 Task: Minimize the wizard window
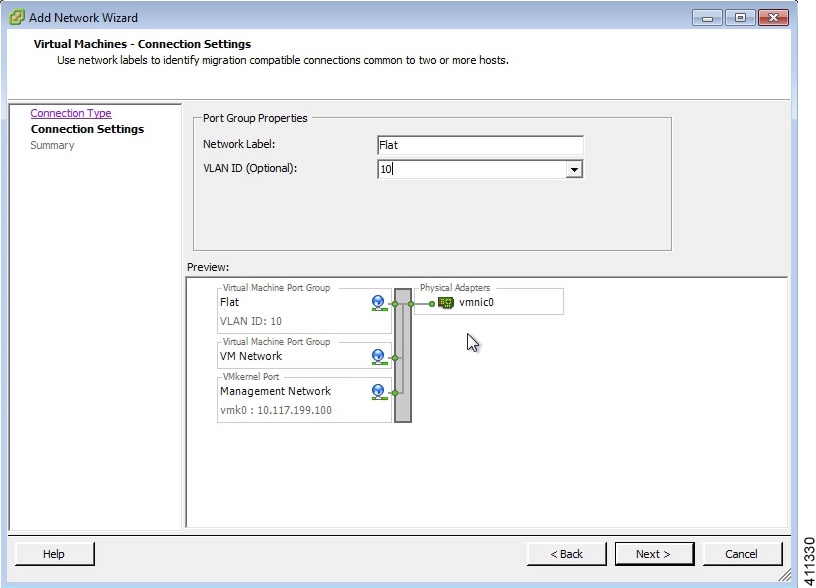707,18
